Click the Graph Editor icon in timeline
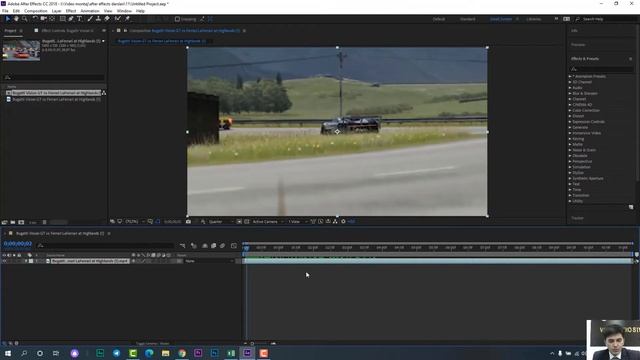Viewport: 640px width, 360px height. [233, 246]
